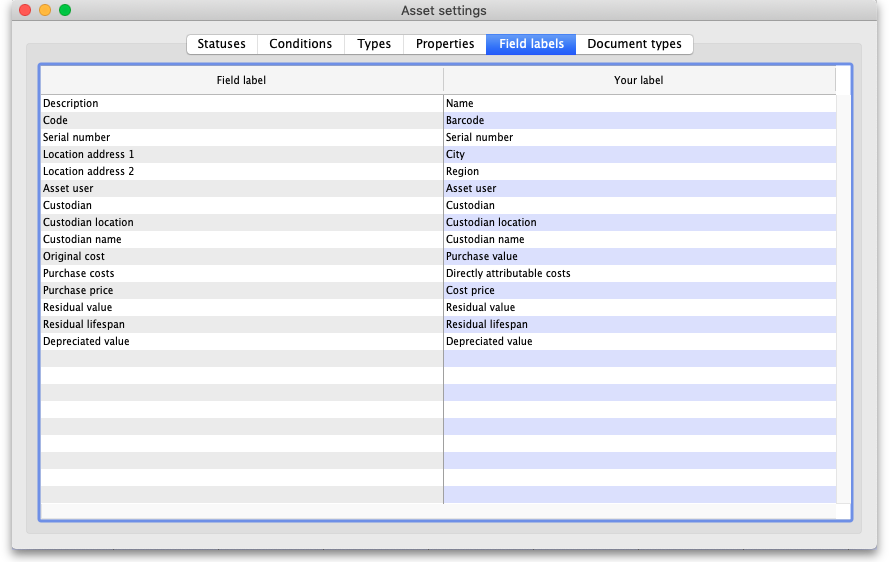Click the 'Location address 1' field row

pyautogui.click(x=241, y=154)
